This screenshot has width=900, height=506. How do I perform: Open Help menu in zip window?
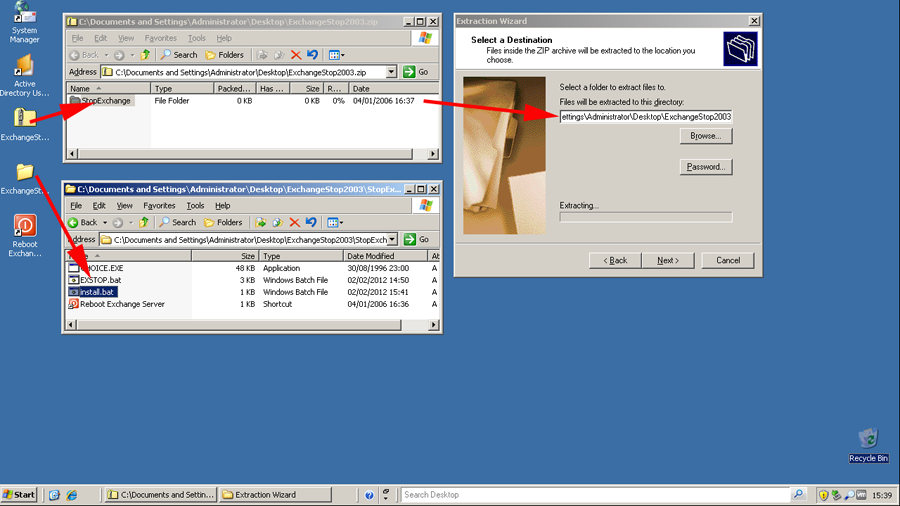(224, 38)
